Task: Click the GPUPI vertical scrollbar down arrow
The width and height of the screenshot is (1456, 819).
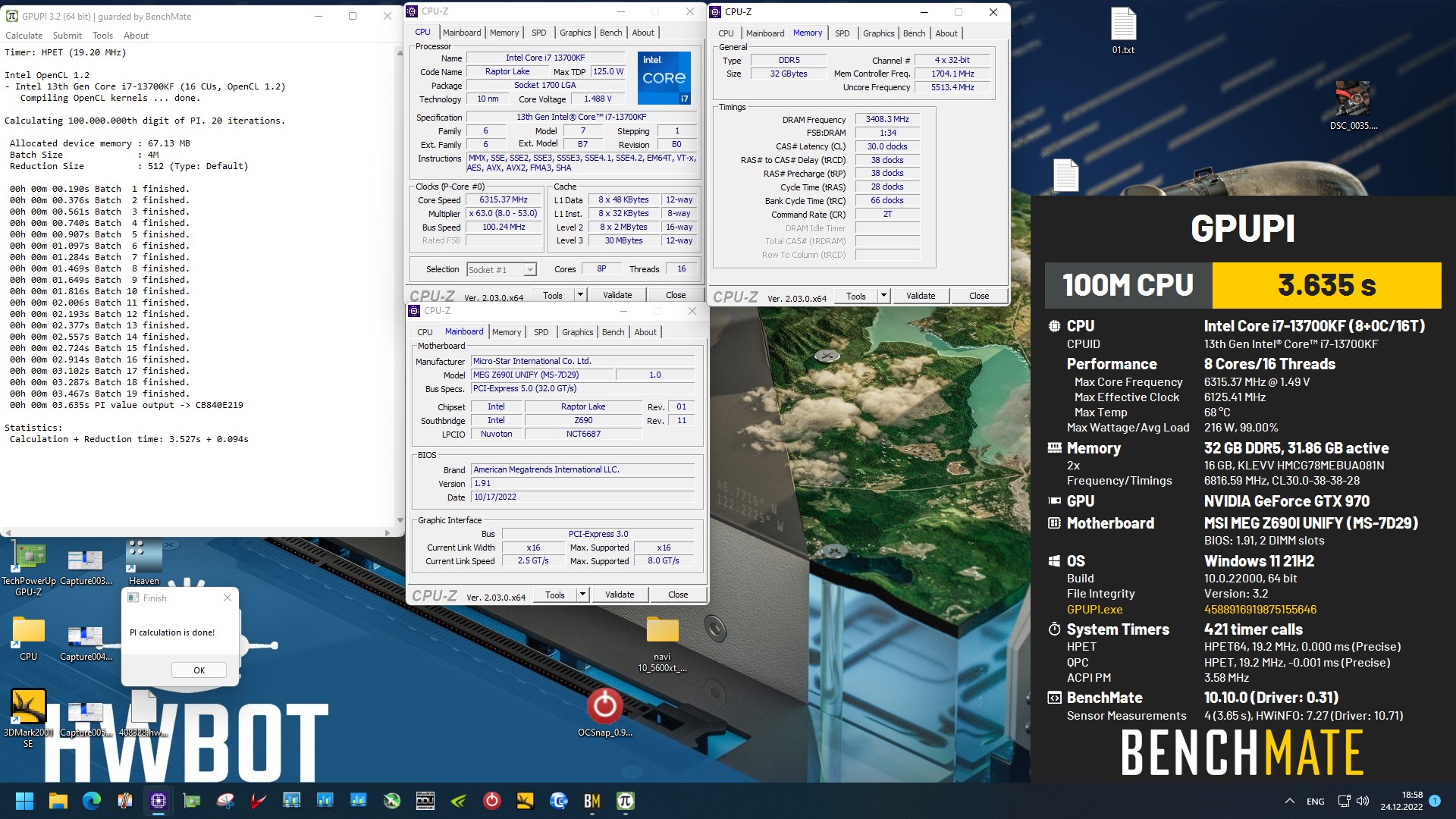Action: (x=400, y=520)
